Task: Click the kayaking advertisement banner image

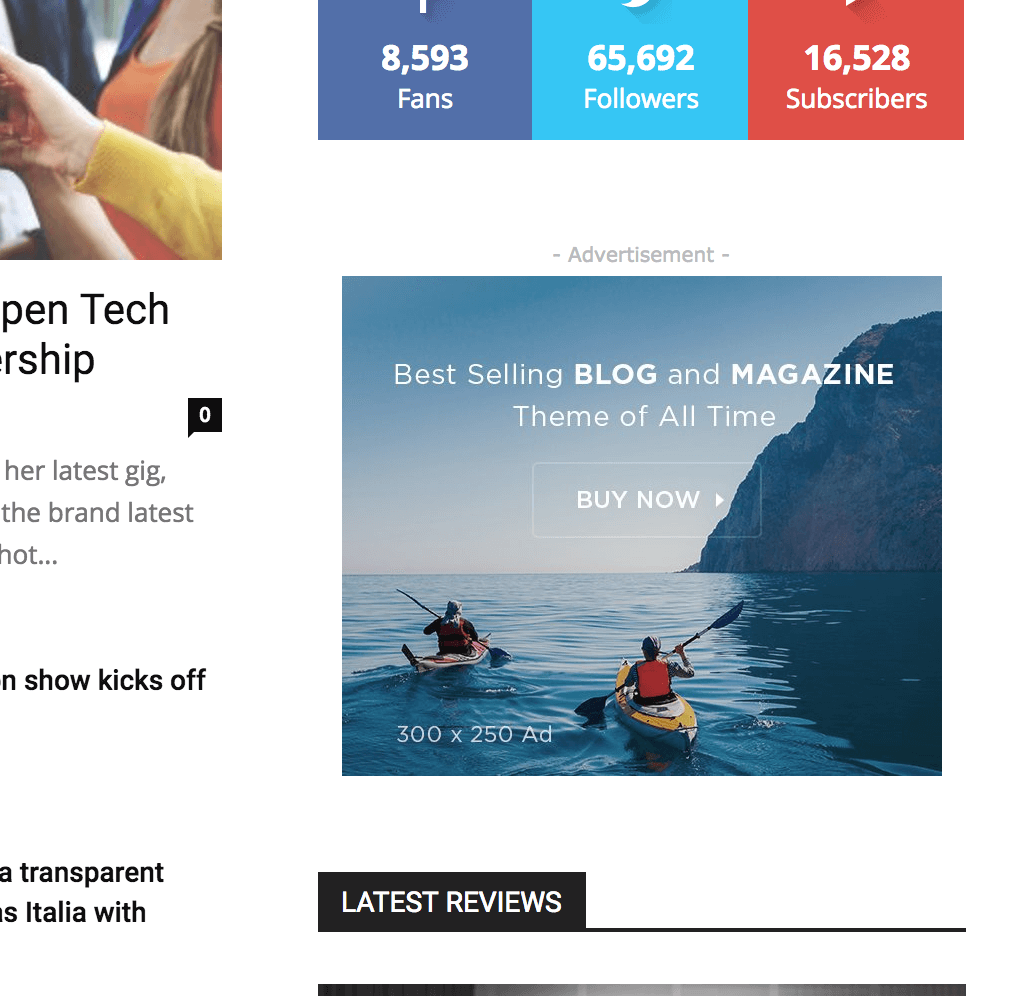Action: click(642, 526)
